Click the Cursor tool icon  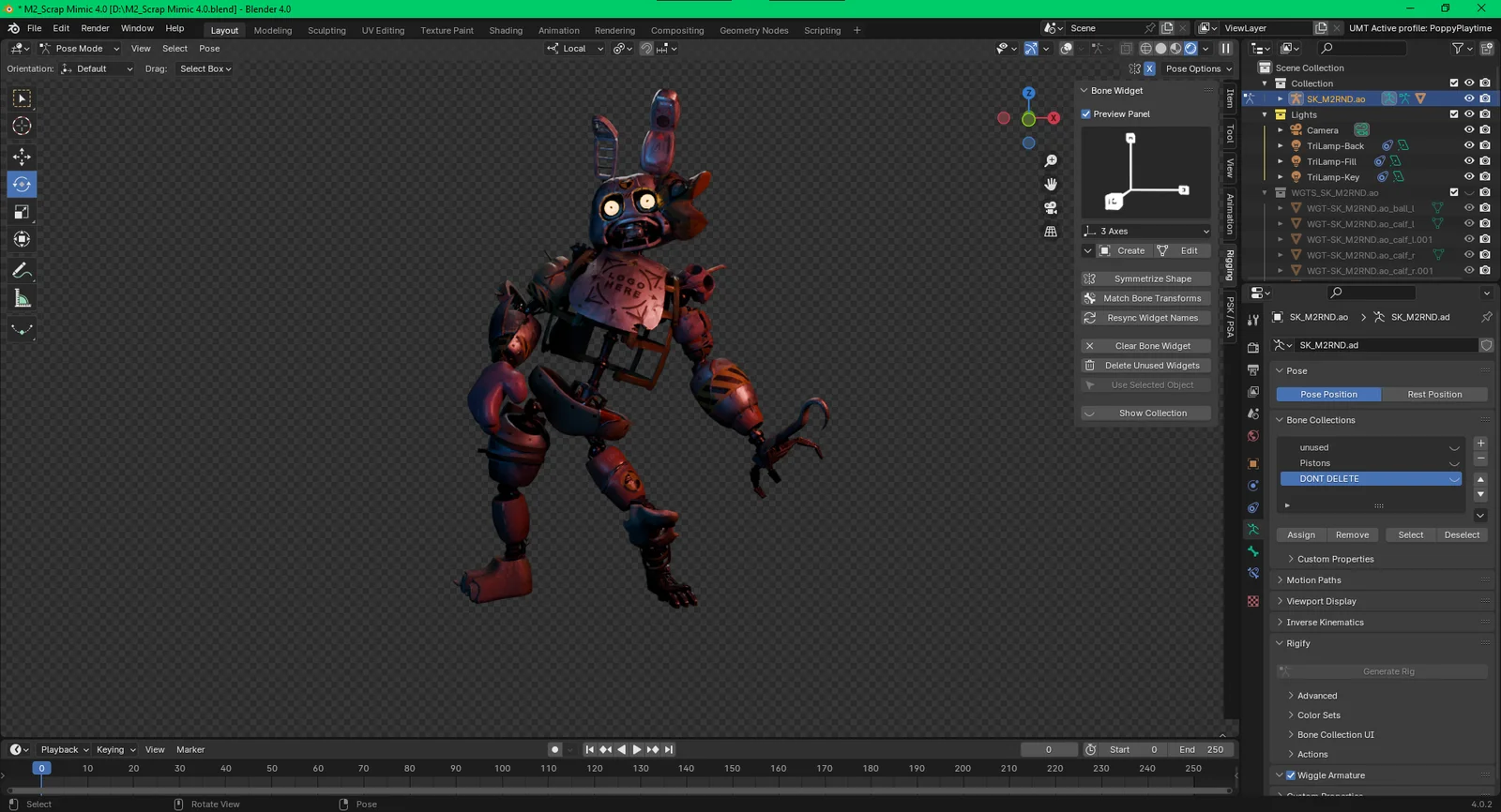(22, 126)
